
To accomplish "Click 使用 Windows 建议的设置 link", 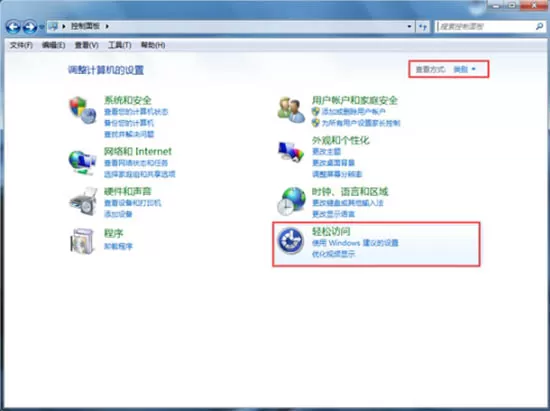I will pos(355,243).
